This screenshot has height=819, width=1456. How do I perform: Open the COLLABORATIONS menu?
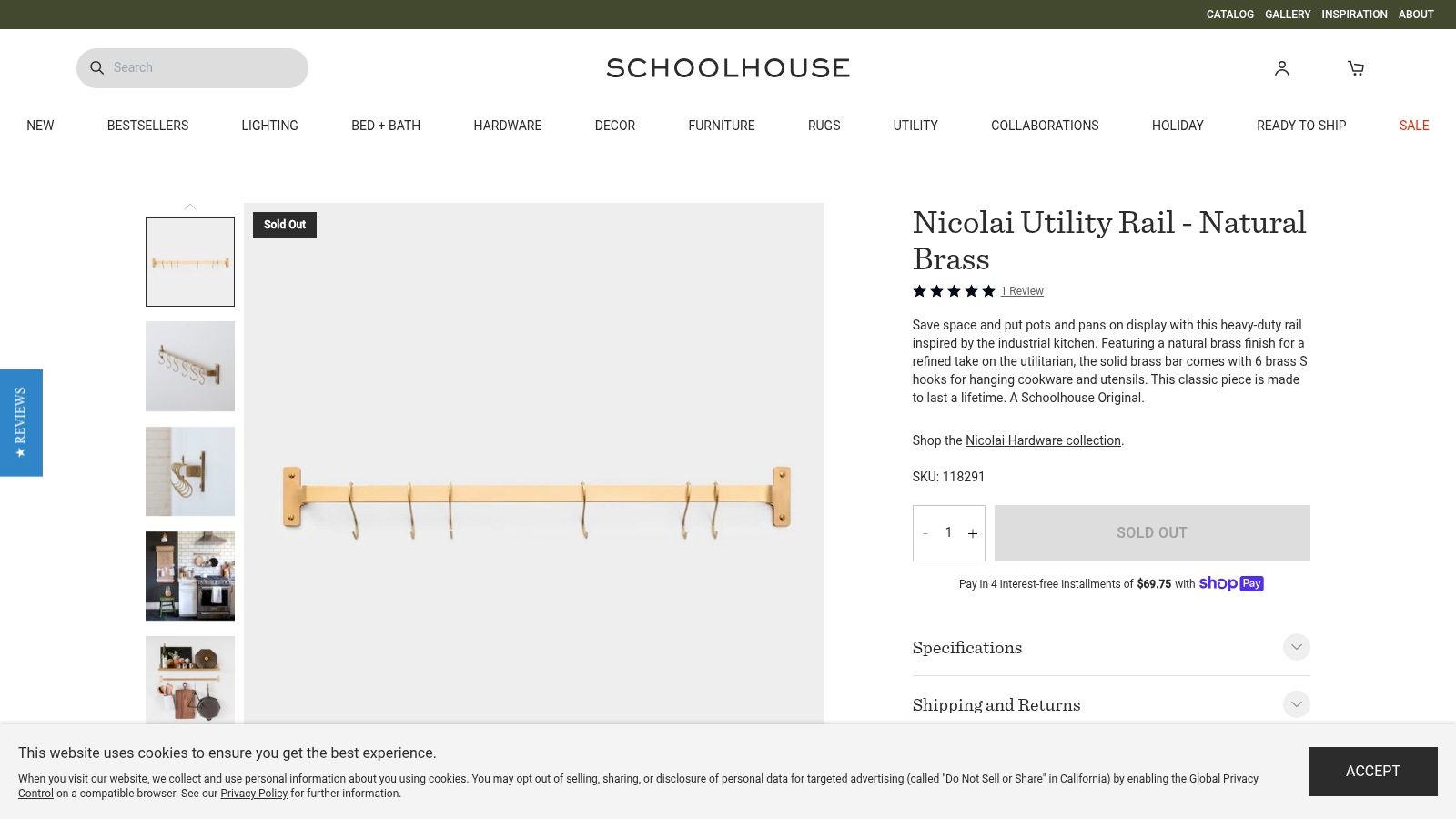[x=1045, y=126]
